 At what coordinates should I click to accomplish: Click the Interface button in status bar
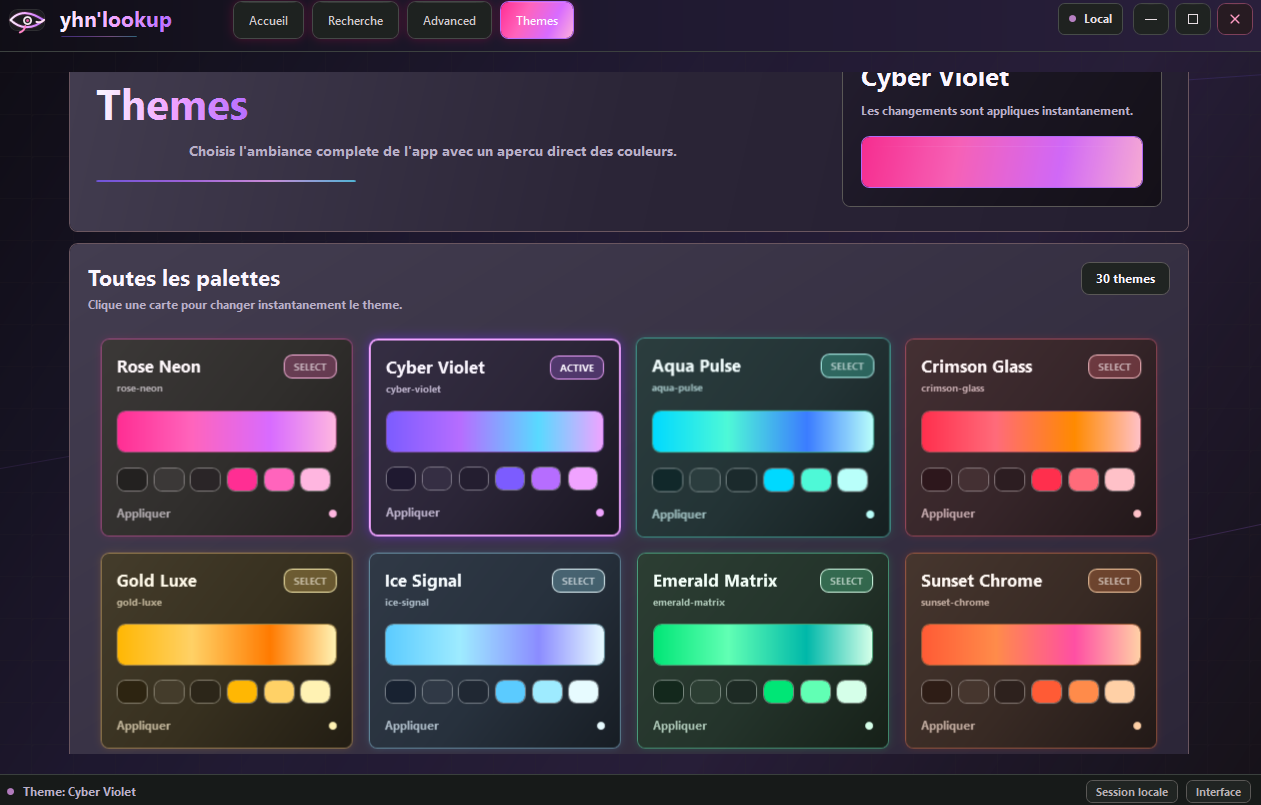coord(1218,792)
